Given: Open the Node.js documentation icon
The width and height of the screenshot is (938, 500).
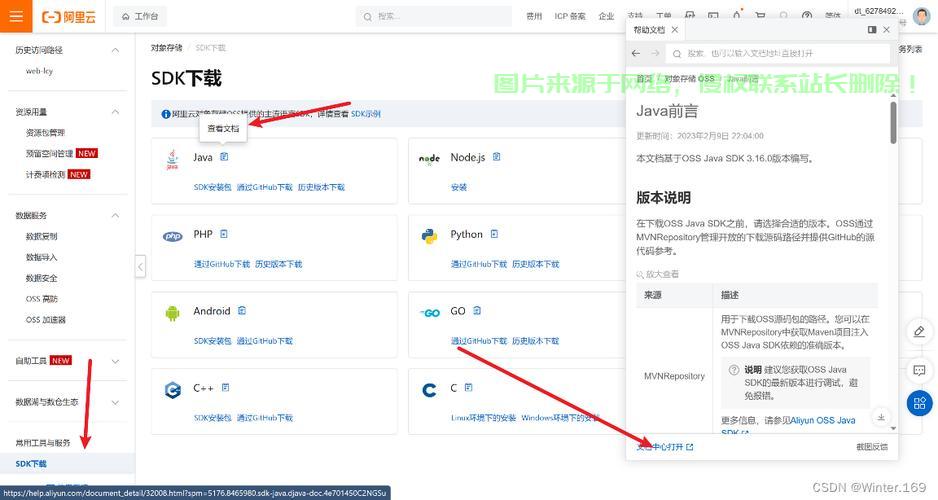Looking at the screenshot, I should point(497,157).
